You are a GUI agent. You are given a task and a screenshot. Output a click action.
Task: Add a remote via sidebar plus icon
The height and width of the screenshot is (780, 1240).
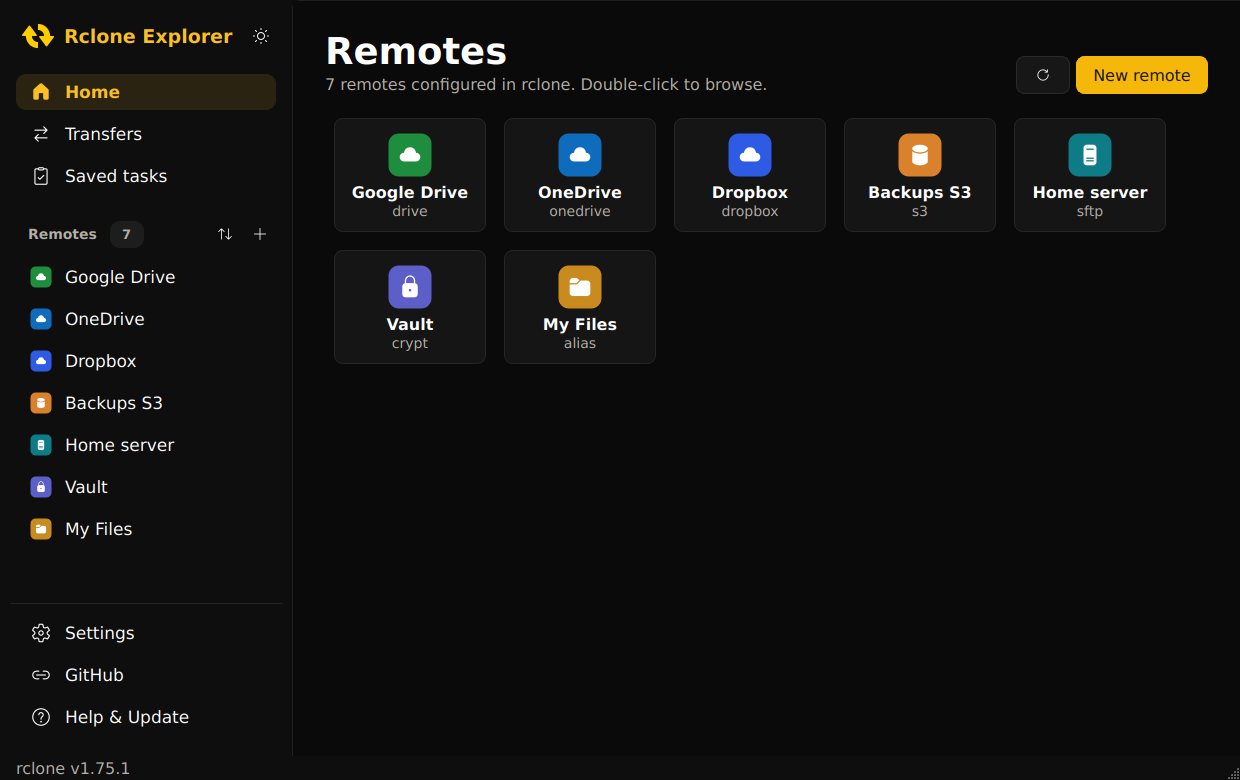[260, 234]
